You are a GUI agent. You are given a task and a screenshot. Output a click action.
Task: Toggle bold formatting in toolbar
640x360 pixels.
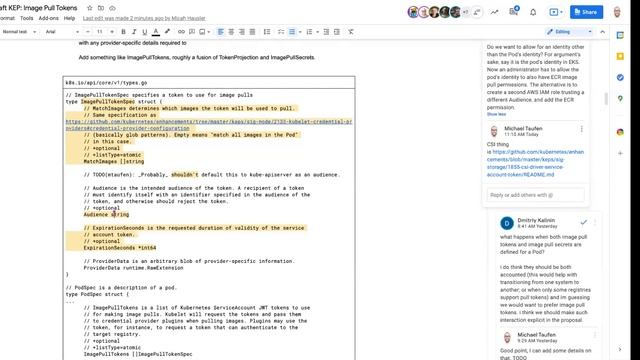pos(123,32)
